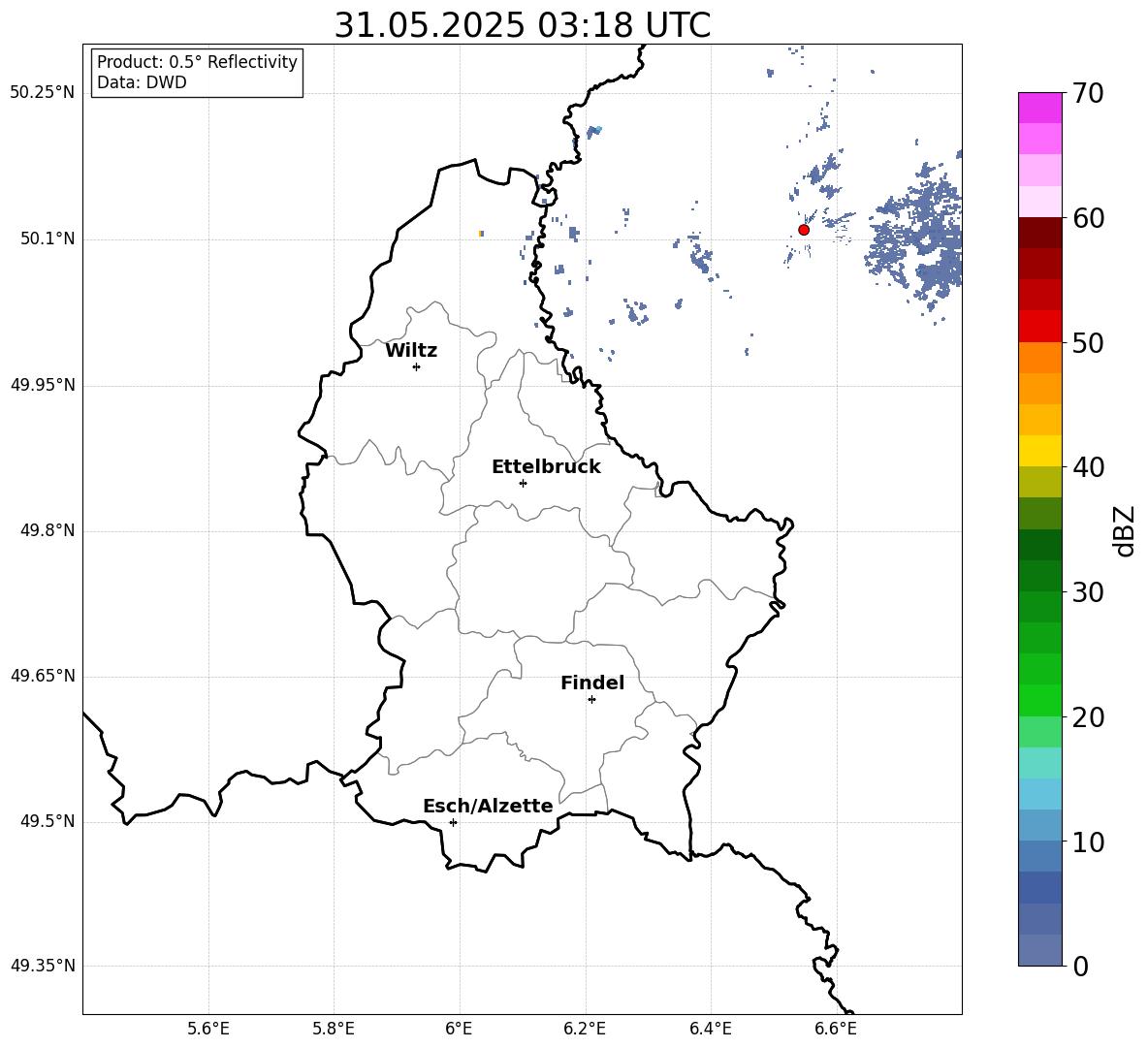Click the Wiltz station label
This screenshot has height=1048, width=1148.
[x=411, y=351]
